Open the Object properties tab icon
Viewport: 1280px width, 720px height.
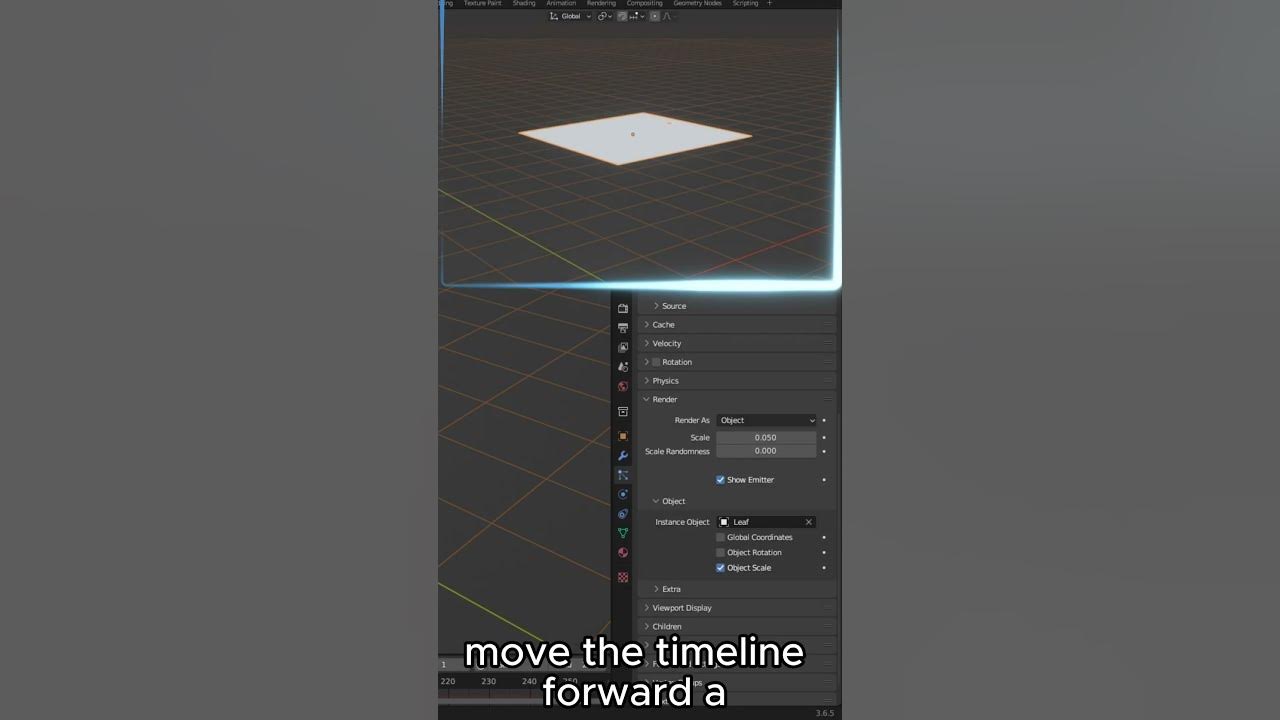(x=623, y=436)
